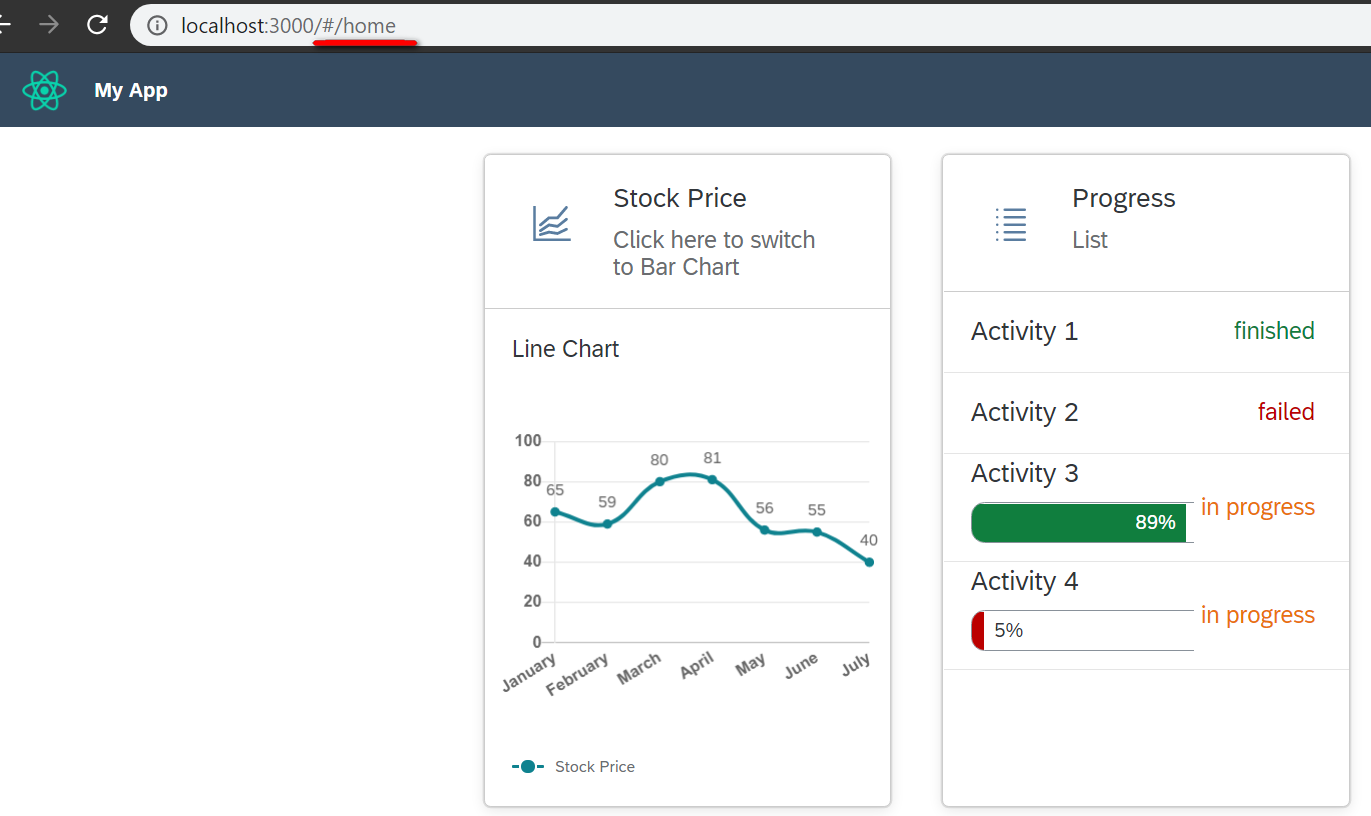Click the 'finished' status of Activity 1
This screenshot has width=1371, height=816.
click(x=1274, y=331)
